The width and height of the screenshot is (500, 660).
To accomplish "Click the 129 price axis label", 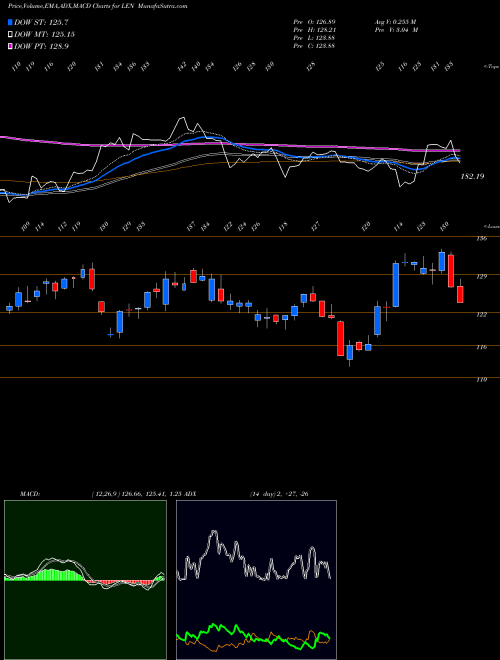I will (x=482, y=276).
